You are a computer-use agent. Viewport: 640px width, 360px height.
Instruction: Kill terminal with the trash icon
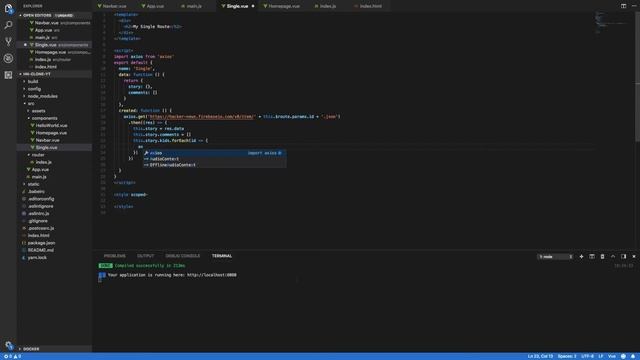[602, 256]
